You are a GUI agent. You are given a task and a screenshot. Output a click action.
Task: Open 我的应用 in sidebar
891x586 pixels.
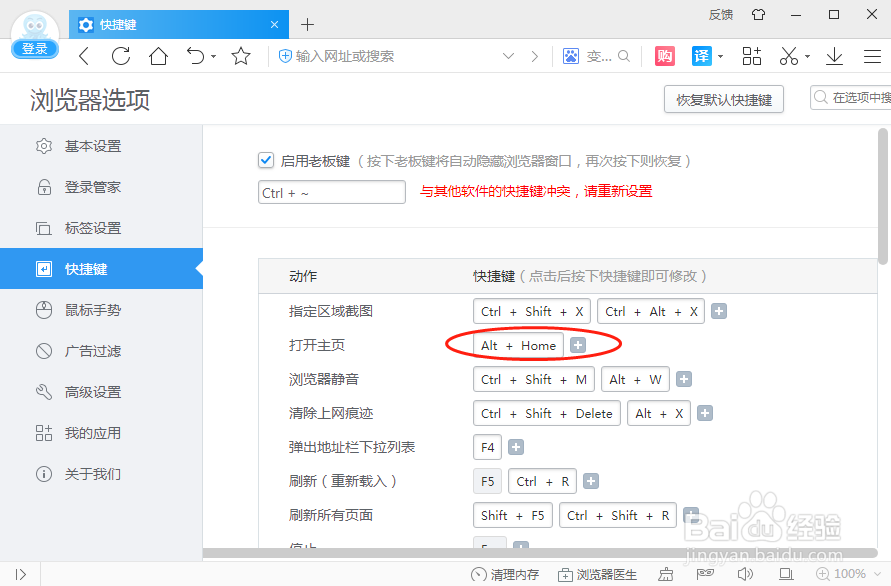[101, 433]
